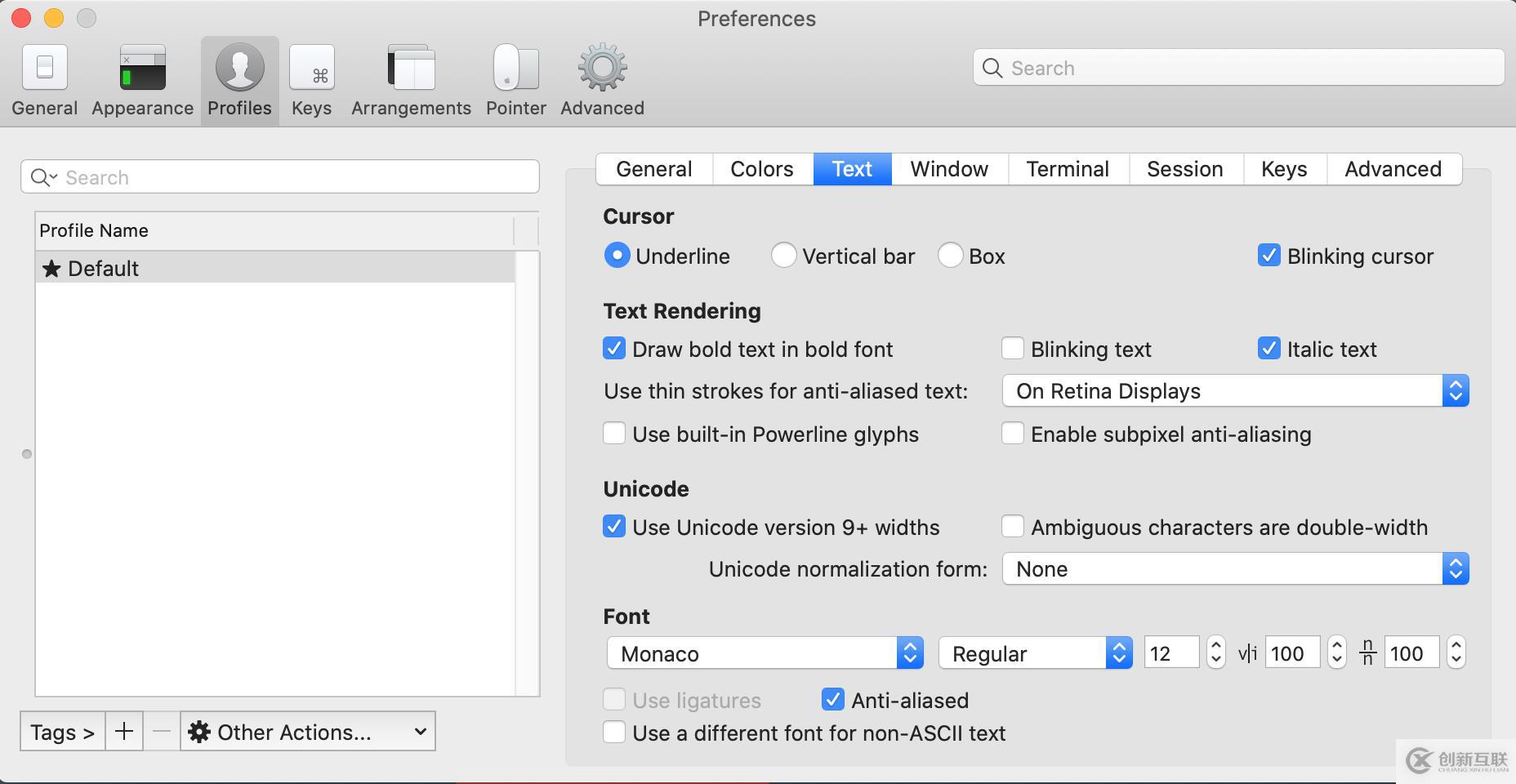Open the Unicode normalization form dropdown
This screenshot has width=1516, height=784.
(x=1456, y=568)
